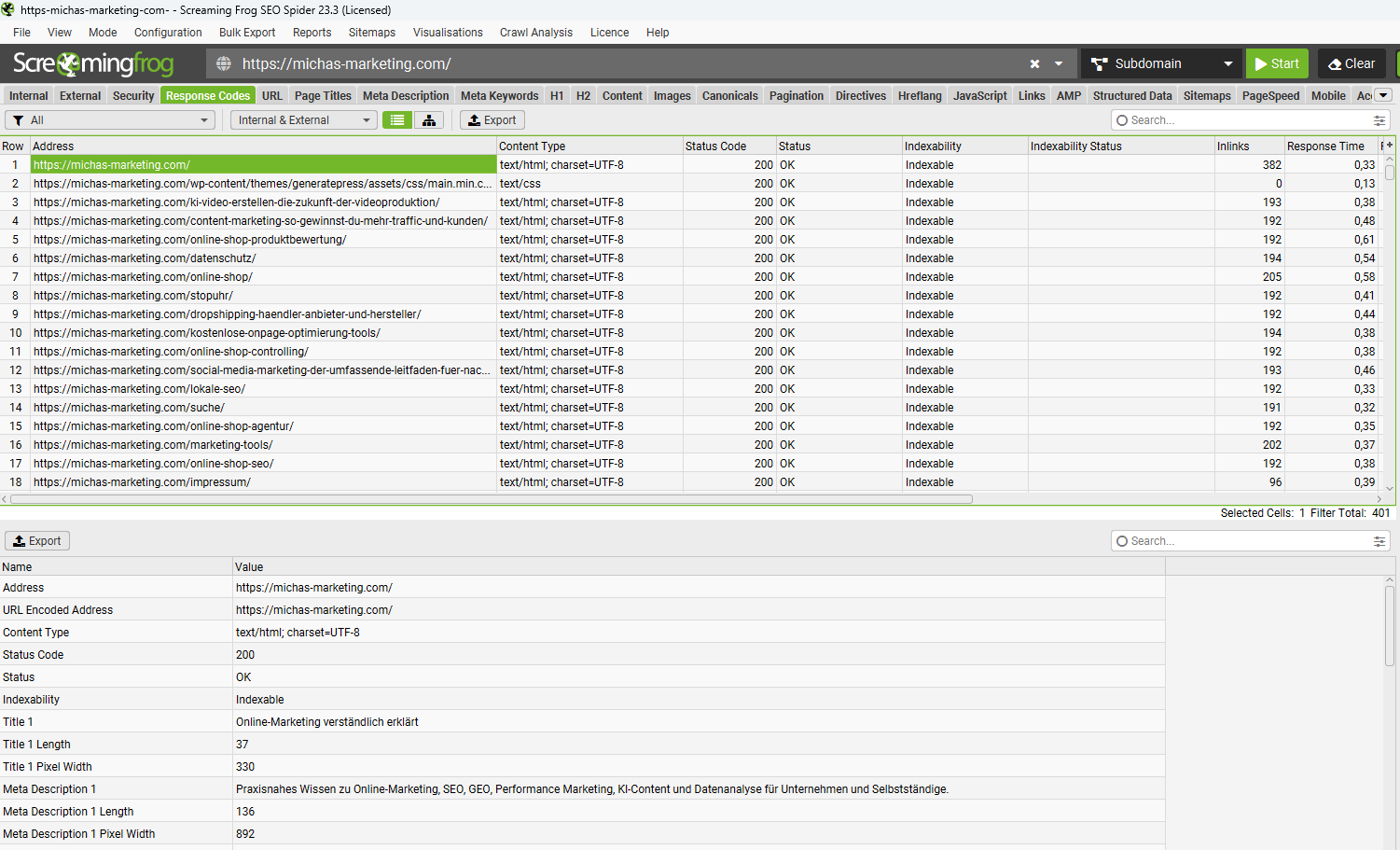Focus the search field above the results table

coord(1250,120)
